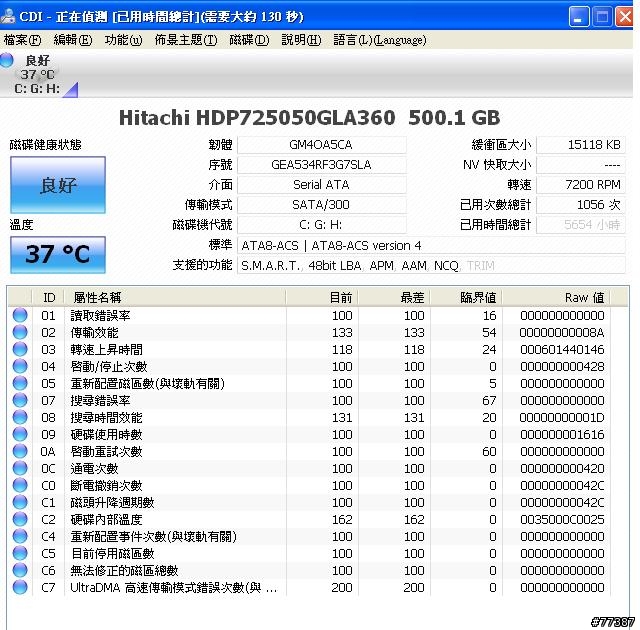Open the 說明(H) menu
The image size is (640, 630).
pos(302,40)
